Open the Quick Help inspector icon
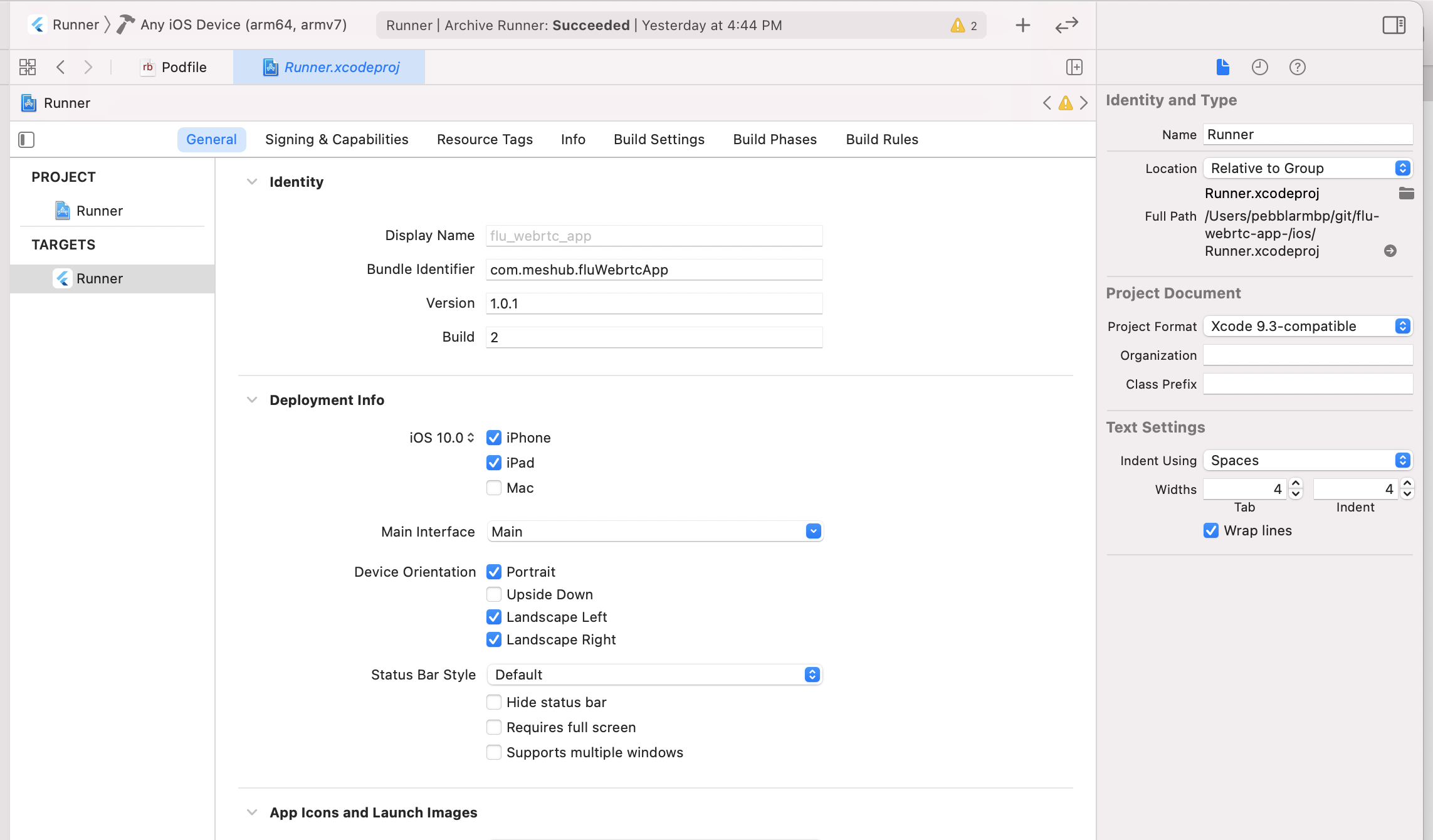Screen dimensions: 1433x840 tap(1297, 67)
